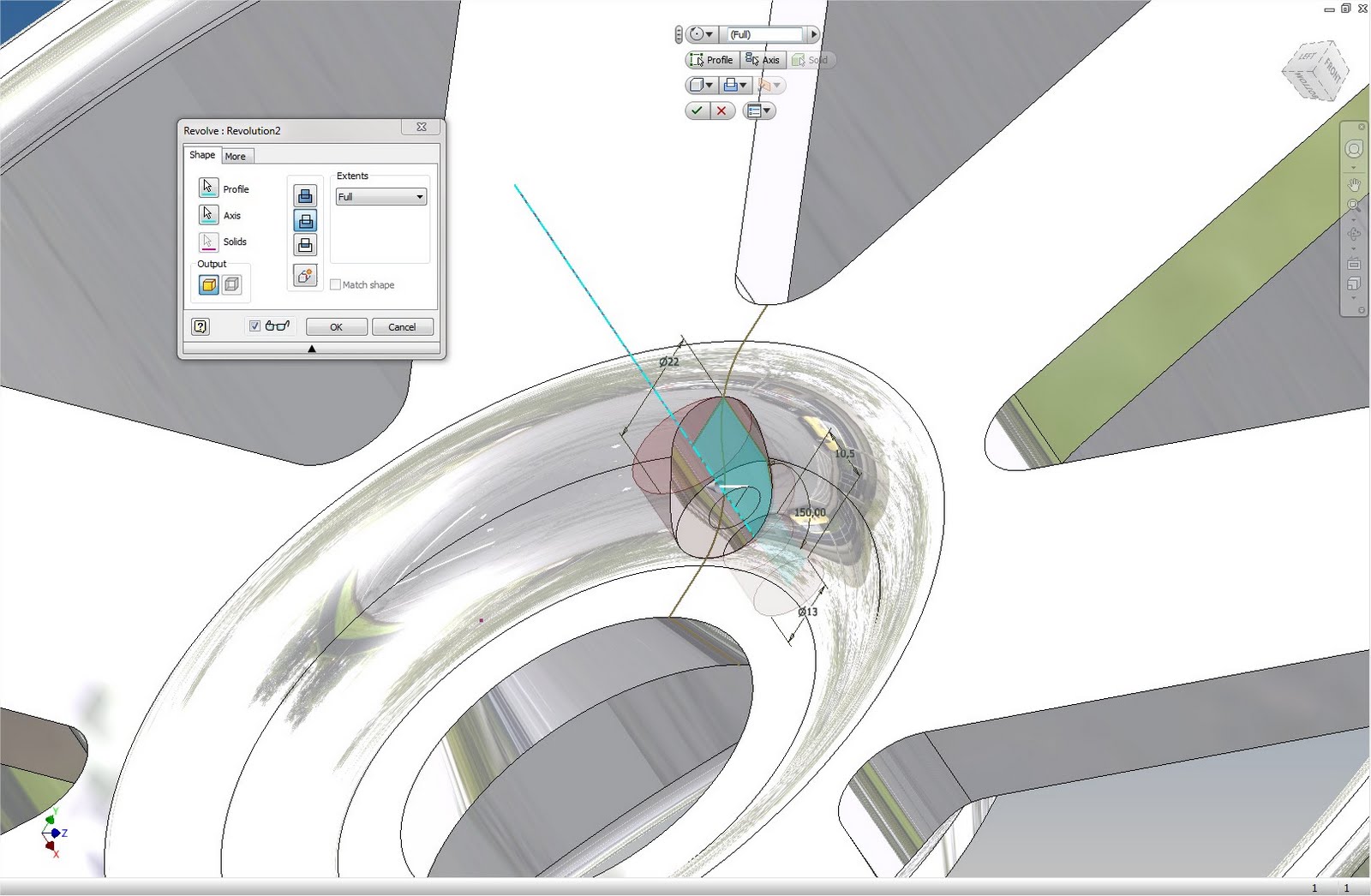Open the revolve extents type dropdown in mini-toolbar
Screen dimensions: 1371x896
[702, 34]
